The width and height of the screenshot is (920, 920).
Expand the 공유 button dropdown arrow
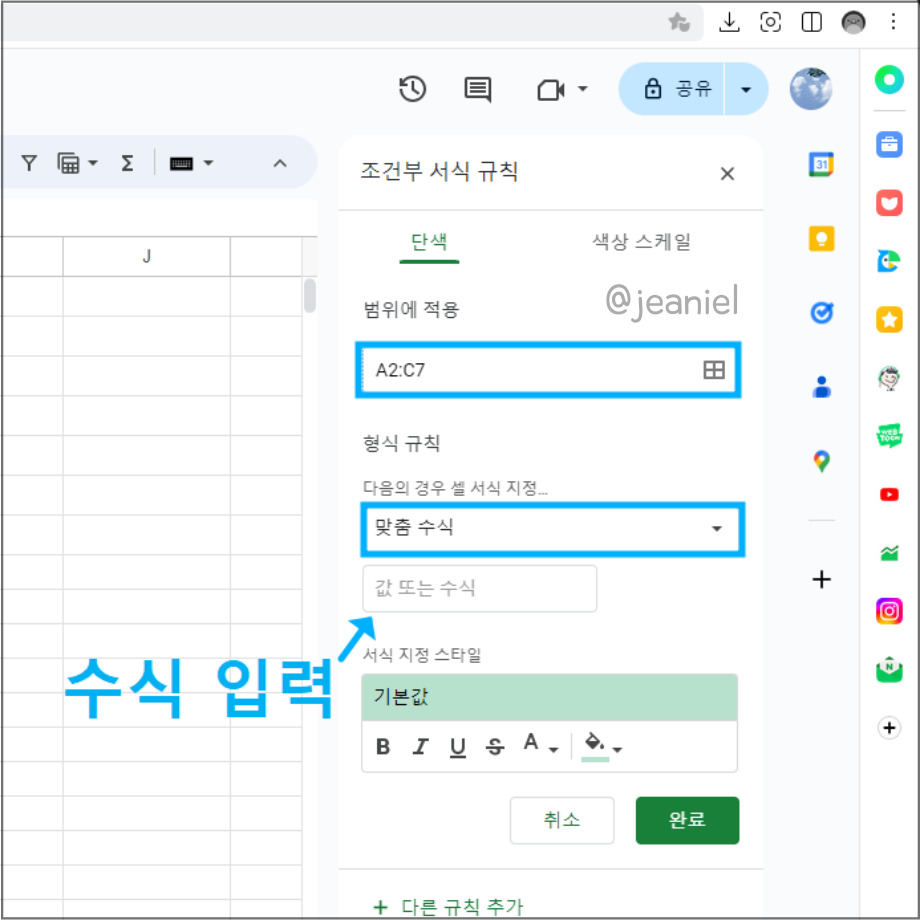(x=746, y=89)
